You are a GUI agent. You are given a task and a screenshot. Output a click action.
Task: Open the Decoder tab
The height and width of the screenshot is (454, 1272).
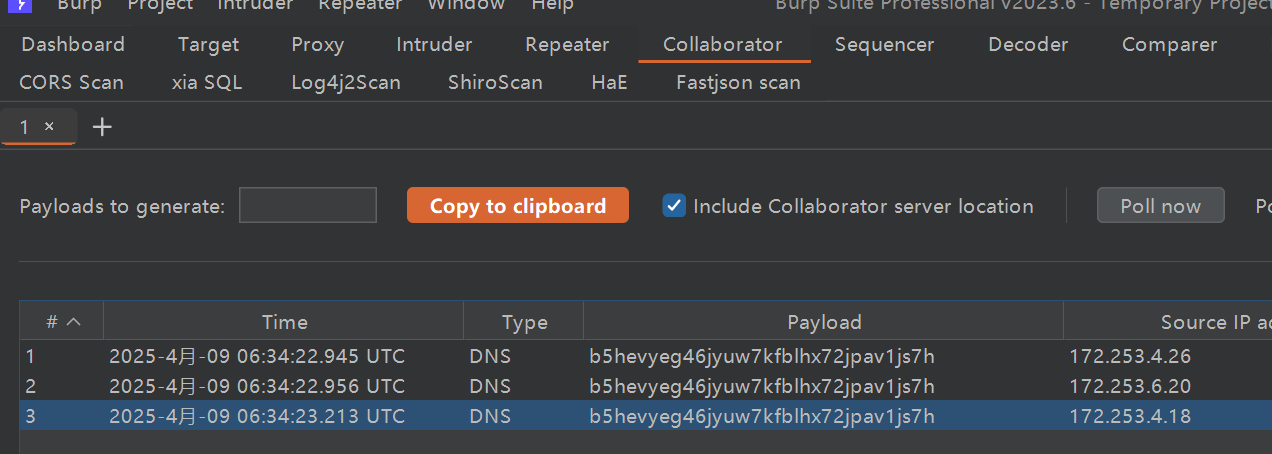1028,45
